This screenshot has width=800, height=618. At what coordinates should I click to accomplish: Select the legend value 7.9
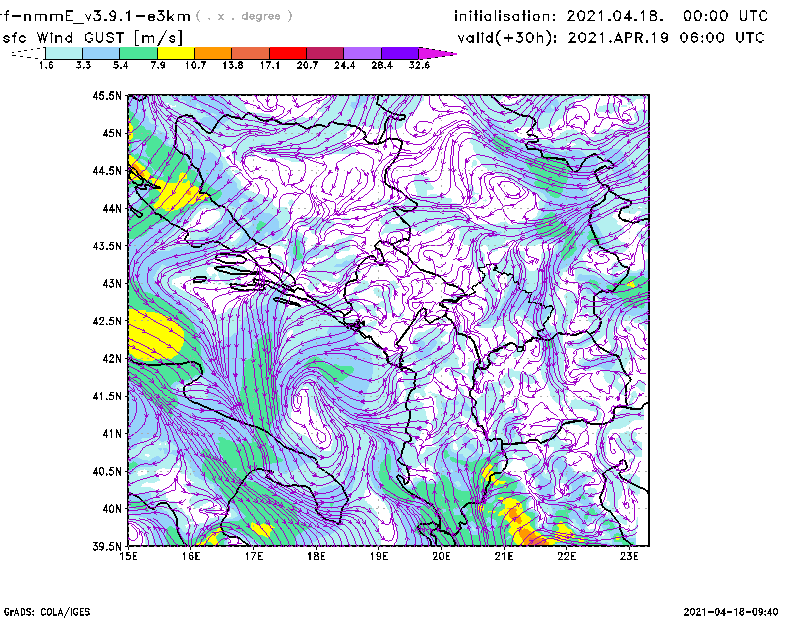(158, 65)
